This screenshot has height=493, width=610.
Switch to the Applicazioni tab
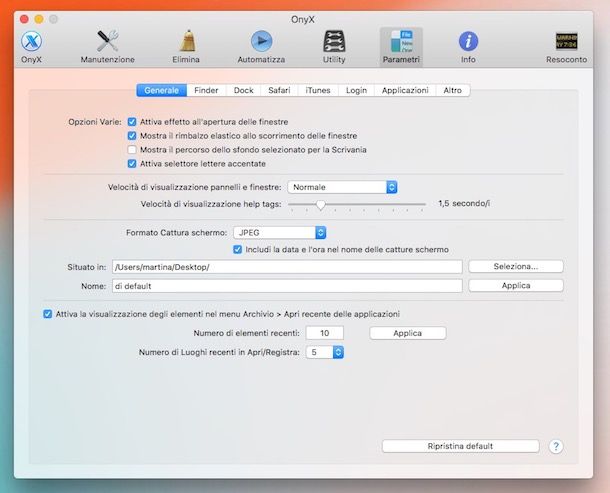405,90
